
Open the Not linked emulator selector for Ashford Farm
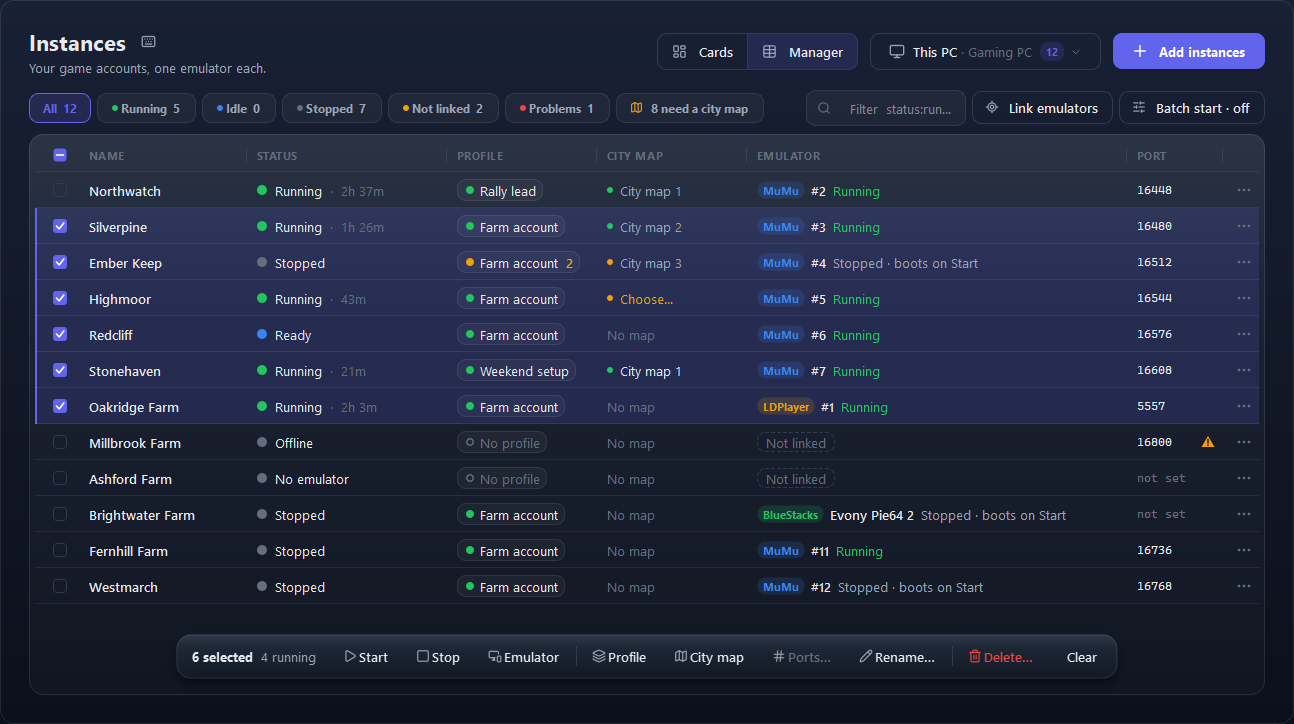click(x=795, y=479)
